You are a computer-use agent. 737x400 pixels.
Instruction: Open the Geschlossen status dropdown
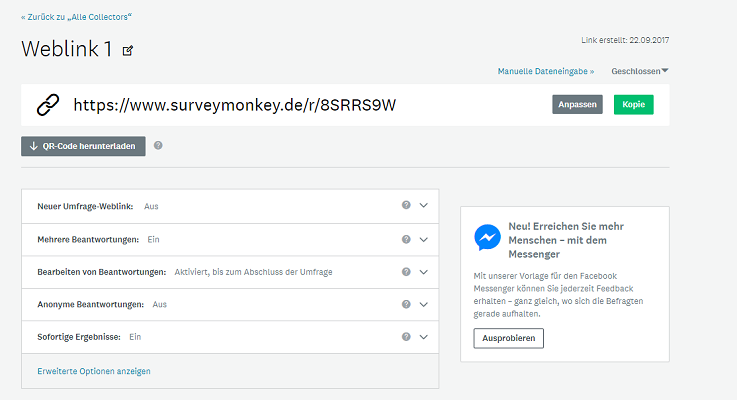[x=640, y=71]
